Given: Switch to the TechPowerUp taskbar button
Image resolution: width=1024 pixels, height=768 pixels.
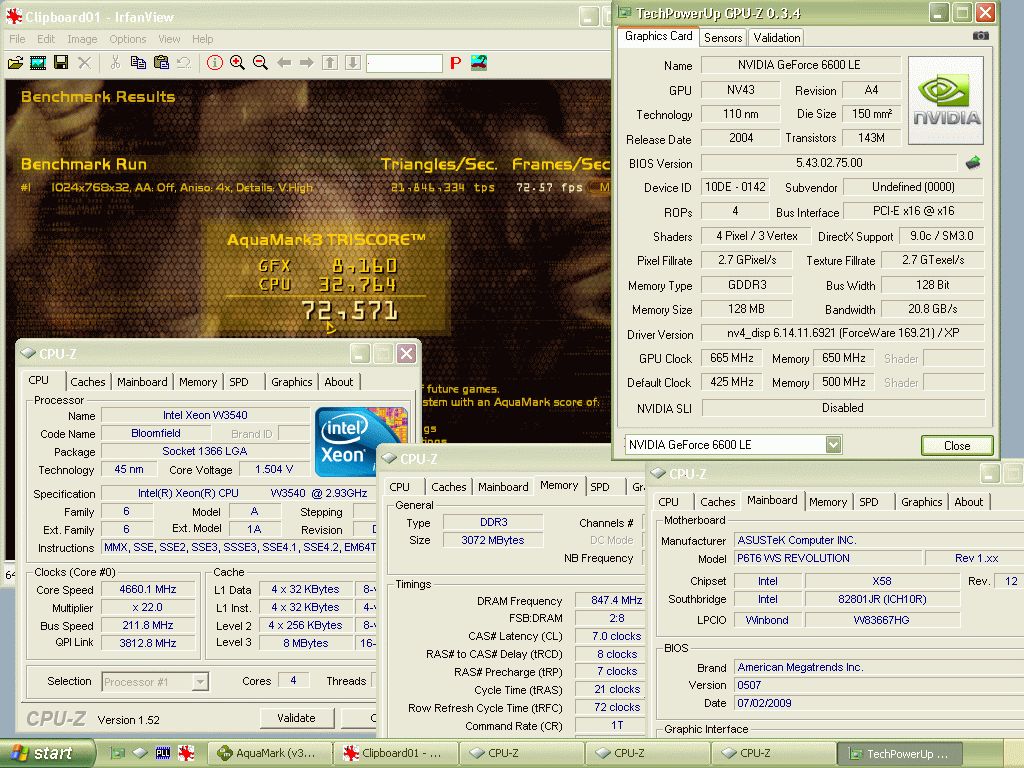Looking at the screenshot, I should [x=901, y=753].
